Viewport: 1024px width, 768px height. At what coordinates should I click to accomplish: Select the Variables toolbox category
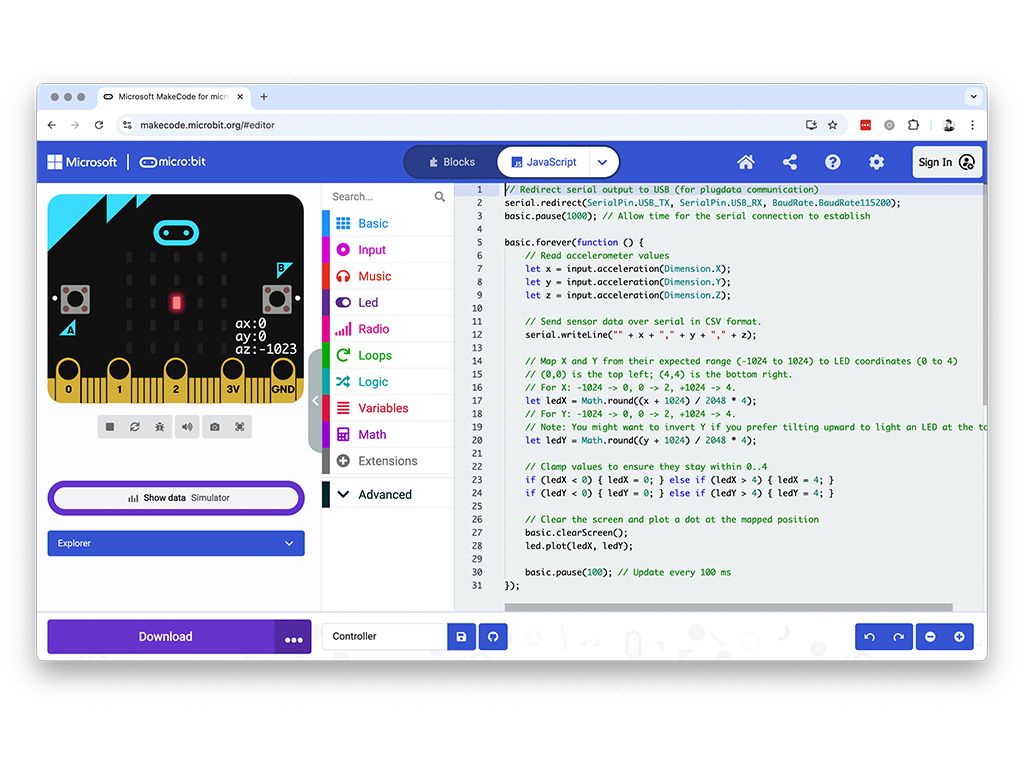pos(383,408)
